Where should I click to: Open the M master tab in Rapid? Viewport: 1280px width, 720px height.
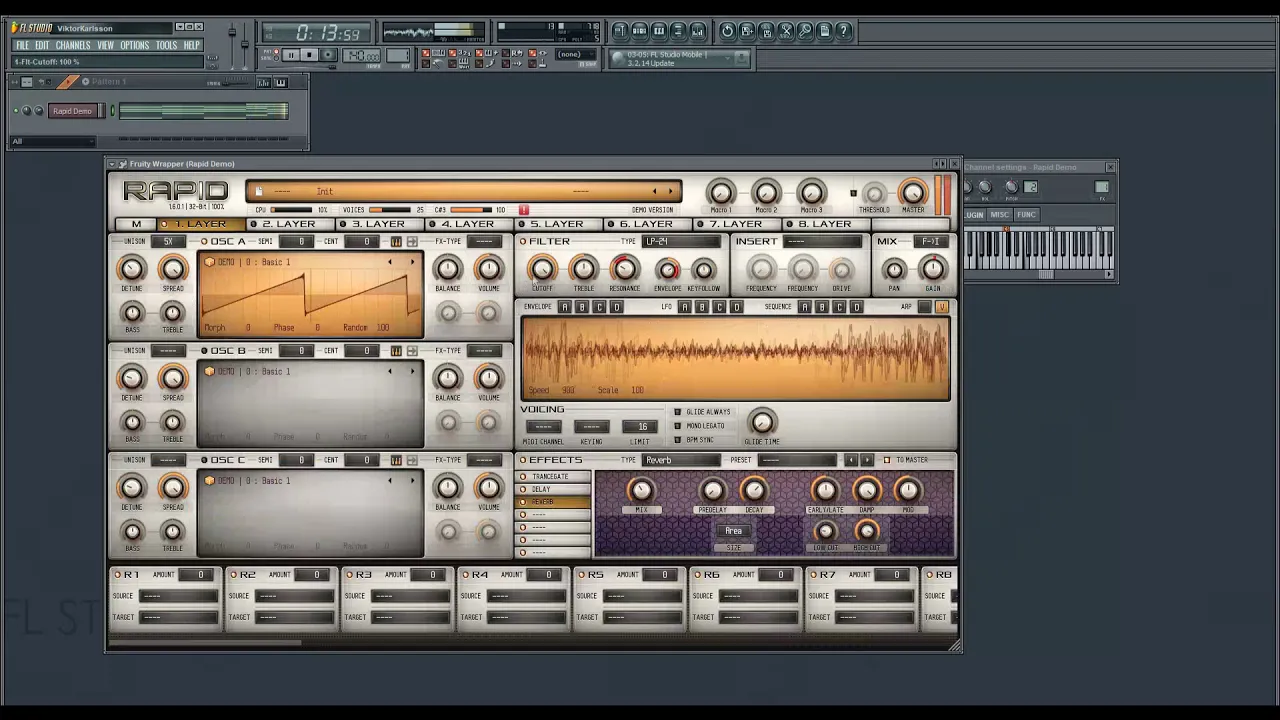136,224
